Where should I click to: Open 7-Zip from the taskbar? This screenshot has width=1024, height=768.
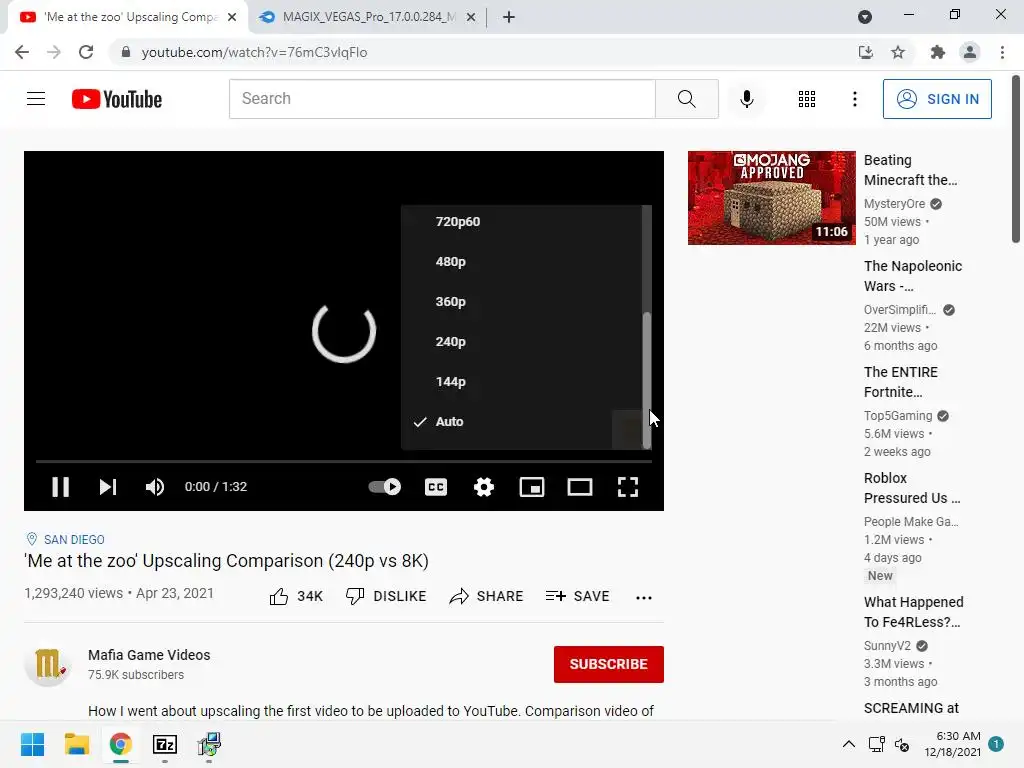(x=165, y=744)
